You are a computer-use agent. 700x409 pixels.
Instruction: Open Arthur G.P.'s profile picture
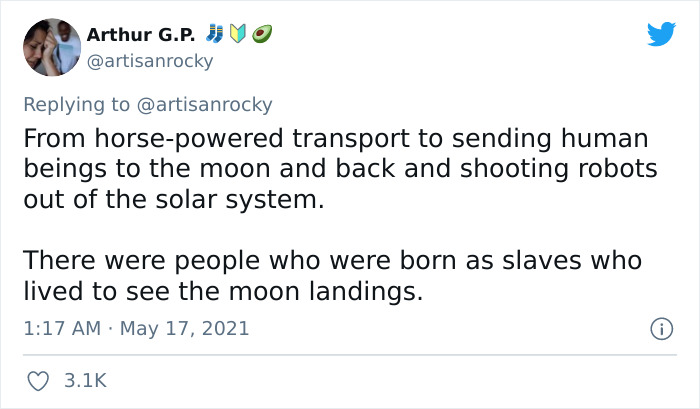click(50, 48)
